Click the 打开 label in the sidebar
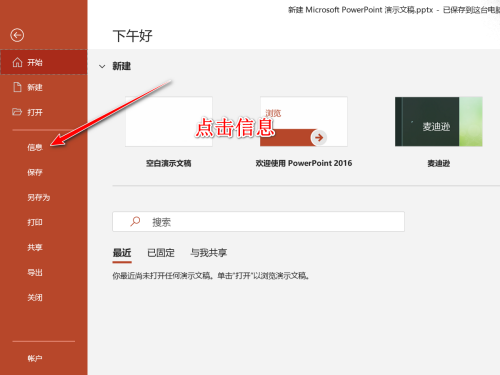This screenshot has height=375, width=500. [35, 112]
